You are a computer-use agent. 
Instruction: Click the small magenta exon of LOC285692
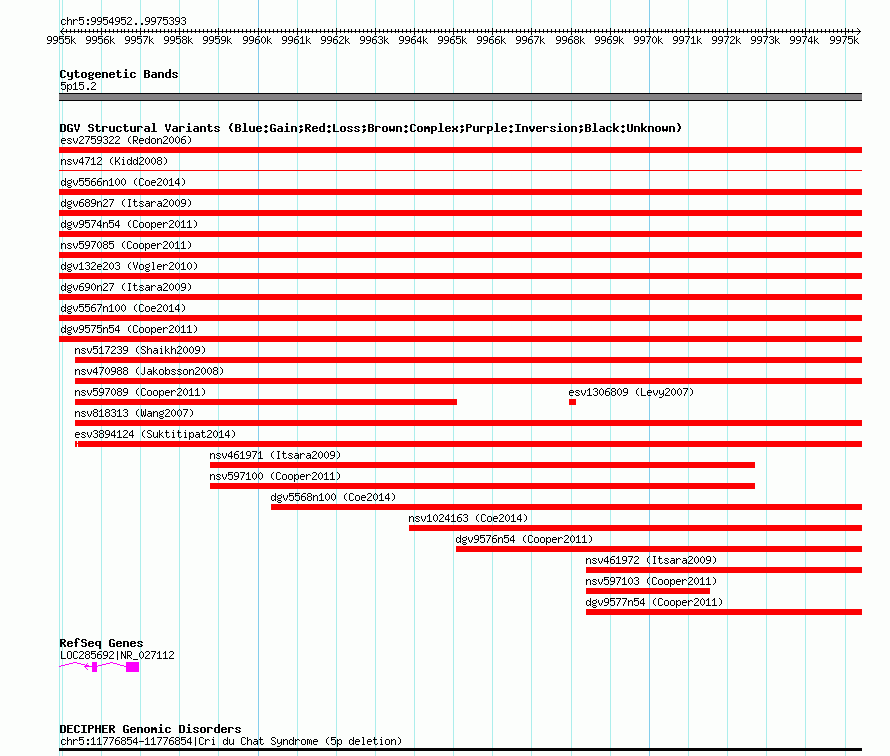pyautogui.click(x=95, y=667)
